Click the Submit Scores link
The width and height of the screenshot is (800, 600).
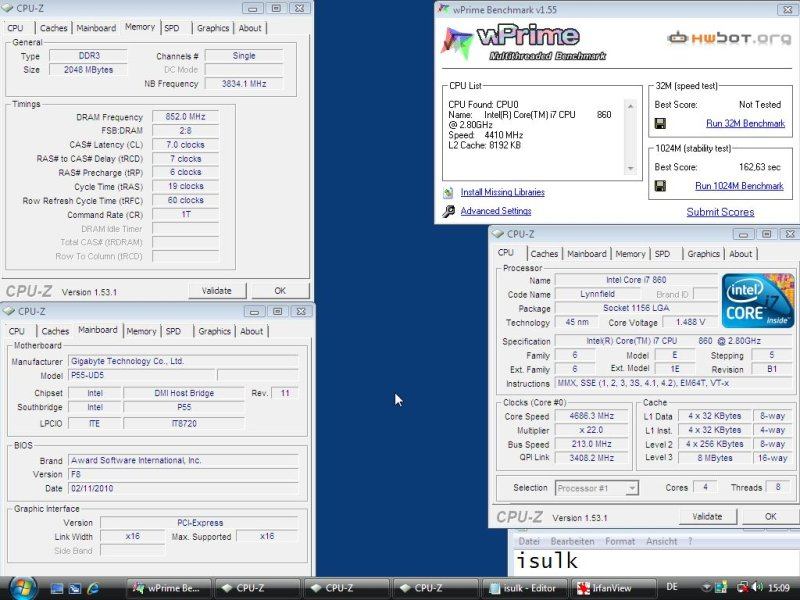pos(720,212)
